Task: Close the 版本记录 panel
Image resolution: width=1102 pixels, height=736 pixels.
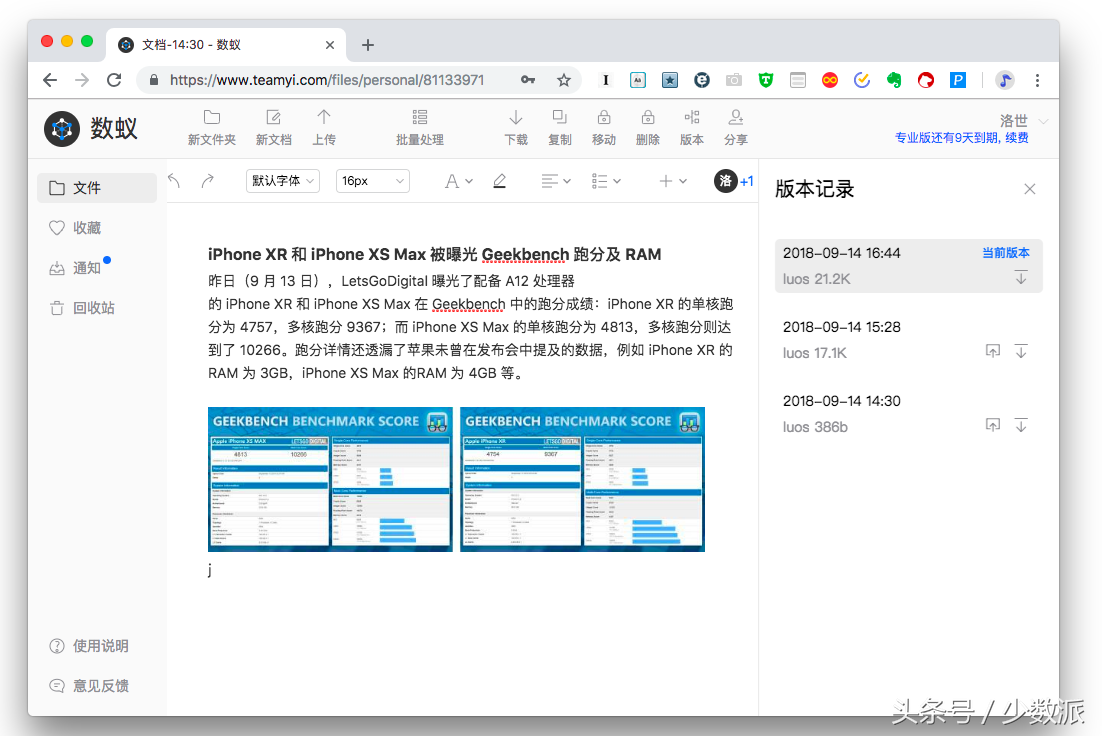Action: (x=1030, y=189)
